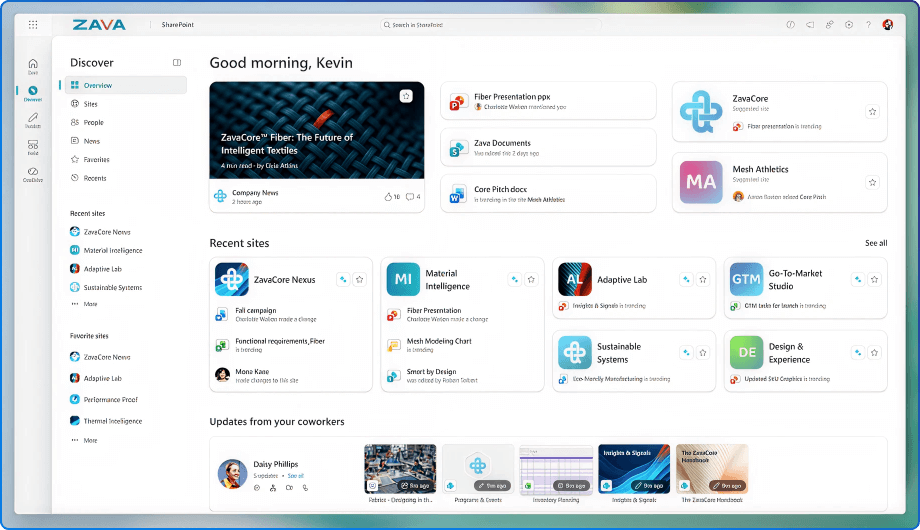This screenshot has width=920, height=530.
Task: Click the ZavaCore Nexus site logo card icon
Action: (x=232, y=279)
